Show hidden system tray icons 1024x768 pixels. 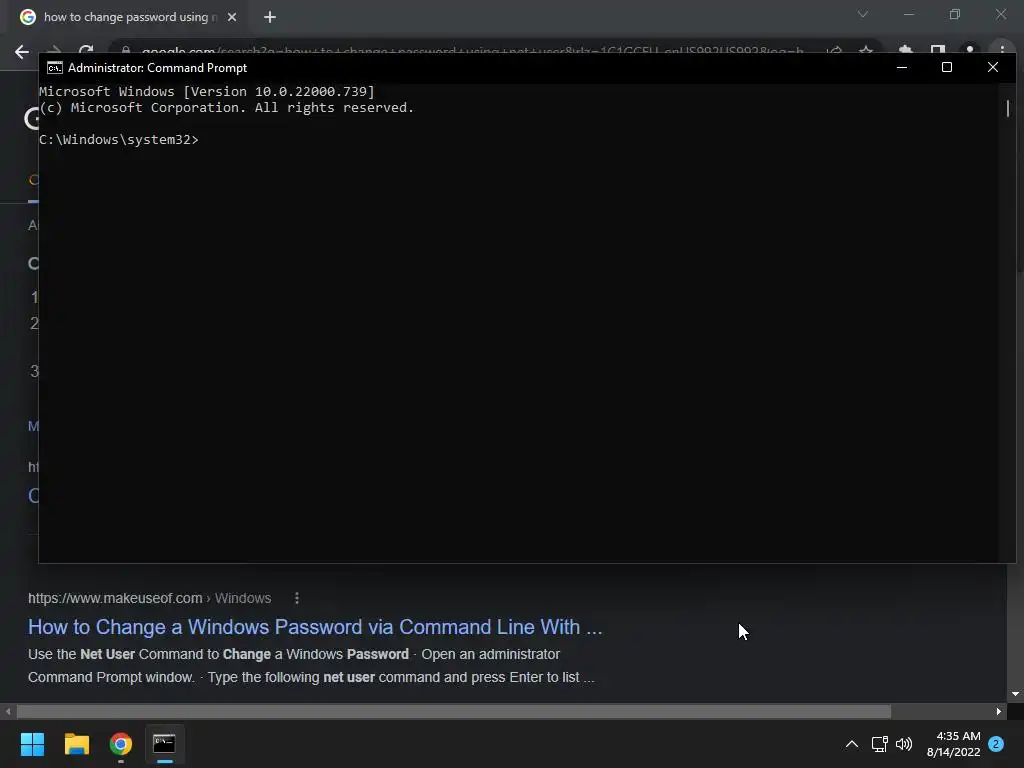click(852, 744)
